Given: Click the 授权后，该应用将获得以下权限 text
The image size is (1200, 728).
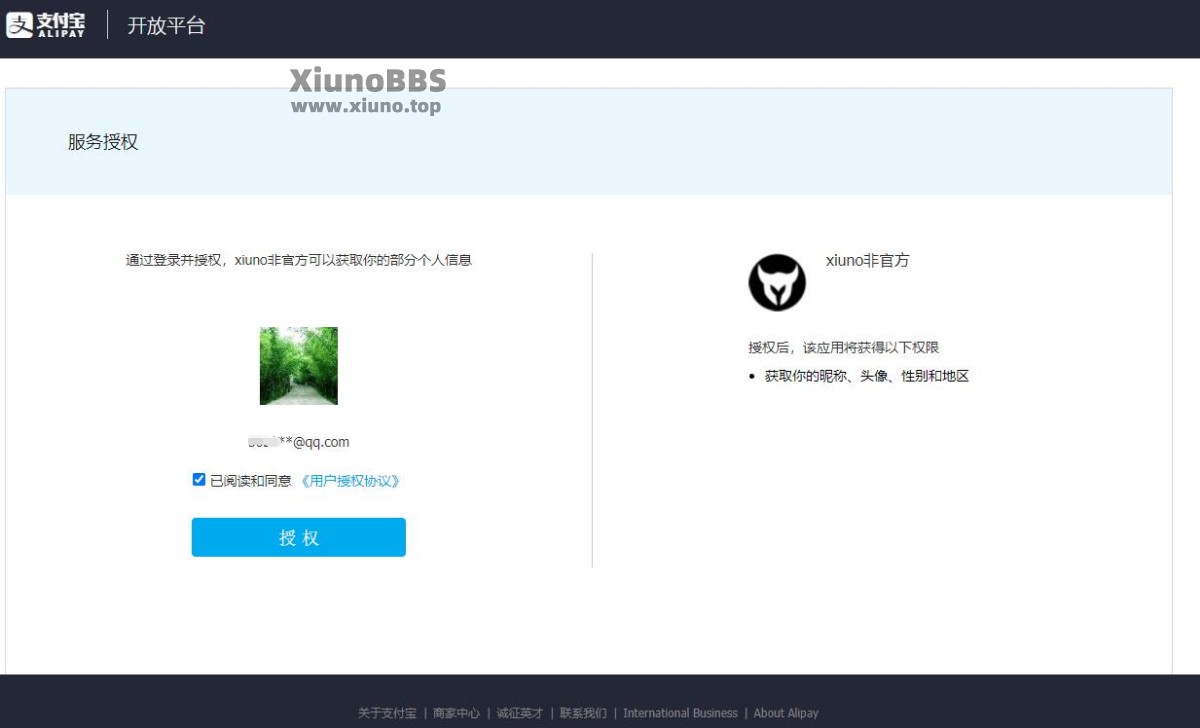Looking at the screenshot, I should pyautogui.click(x=844, y=348).
